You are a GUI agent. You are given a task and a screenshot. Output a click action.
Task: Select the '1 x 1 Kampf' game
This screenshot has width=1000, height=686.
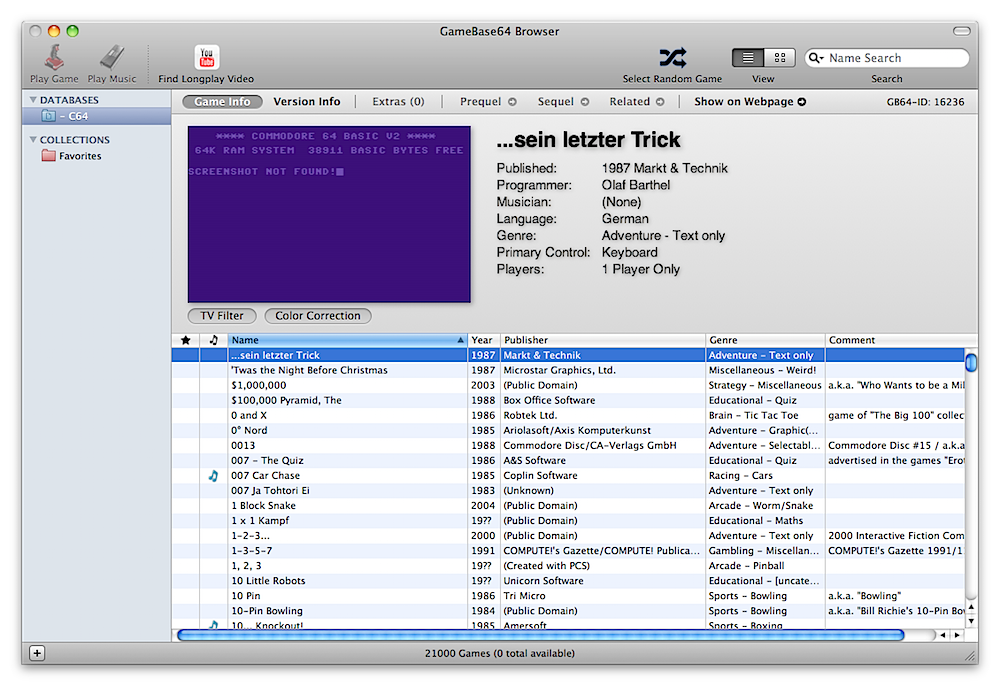(568, 521)
